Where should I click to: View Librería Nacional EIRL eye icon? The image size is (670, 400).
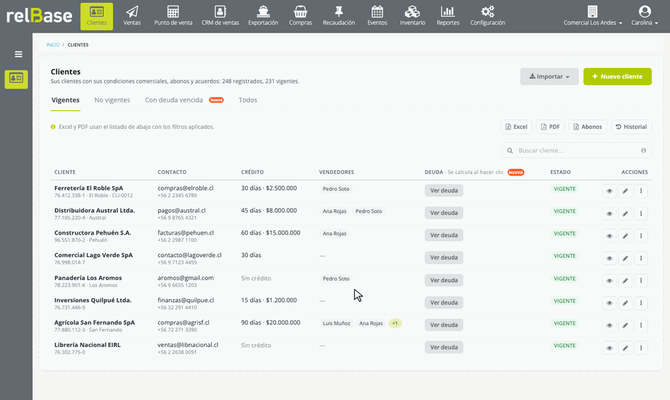(609, 348)
